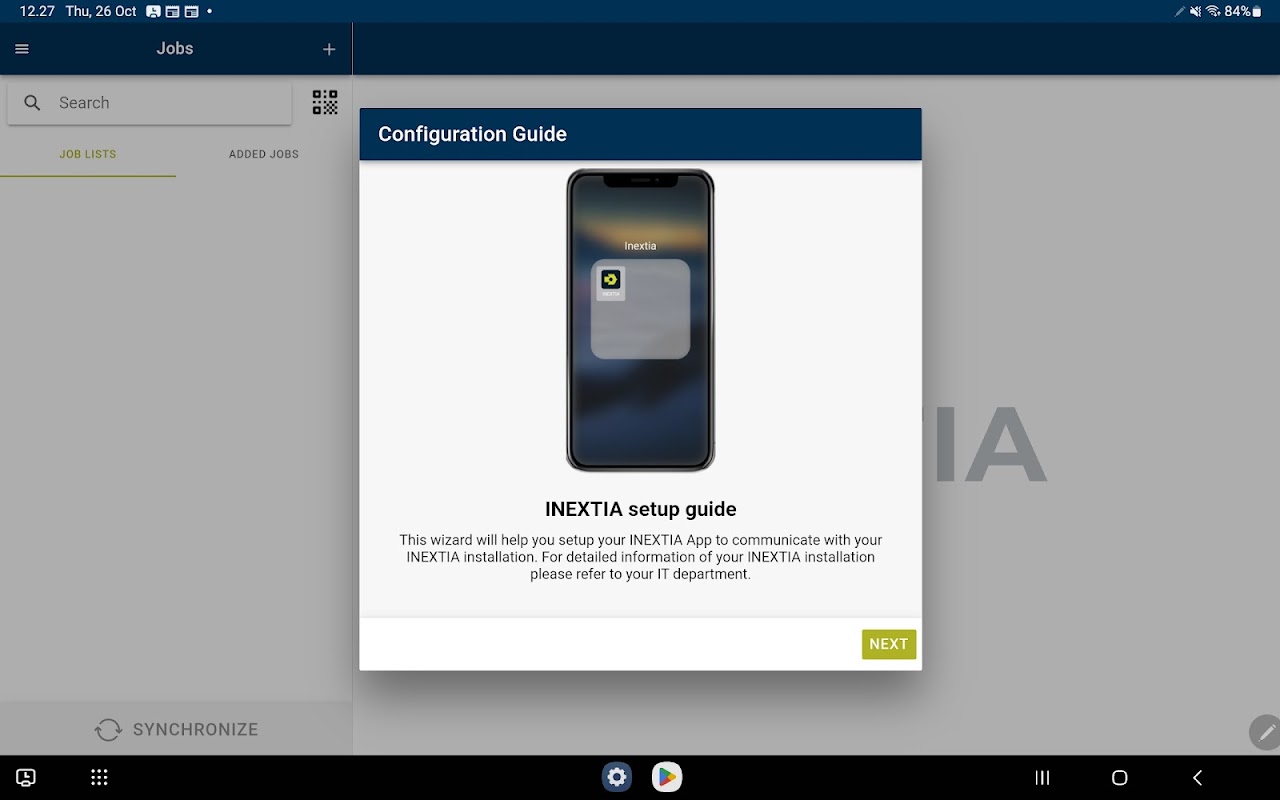1280x800 pixels.
Task: Tap the Home navigation button
Action: 1120,777
